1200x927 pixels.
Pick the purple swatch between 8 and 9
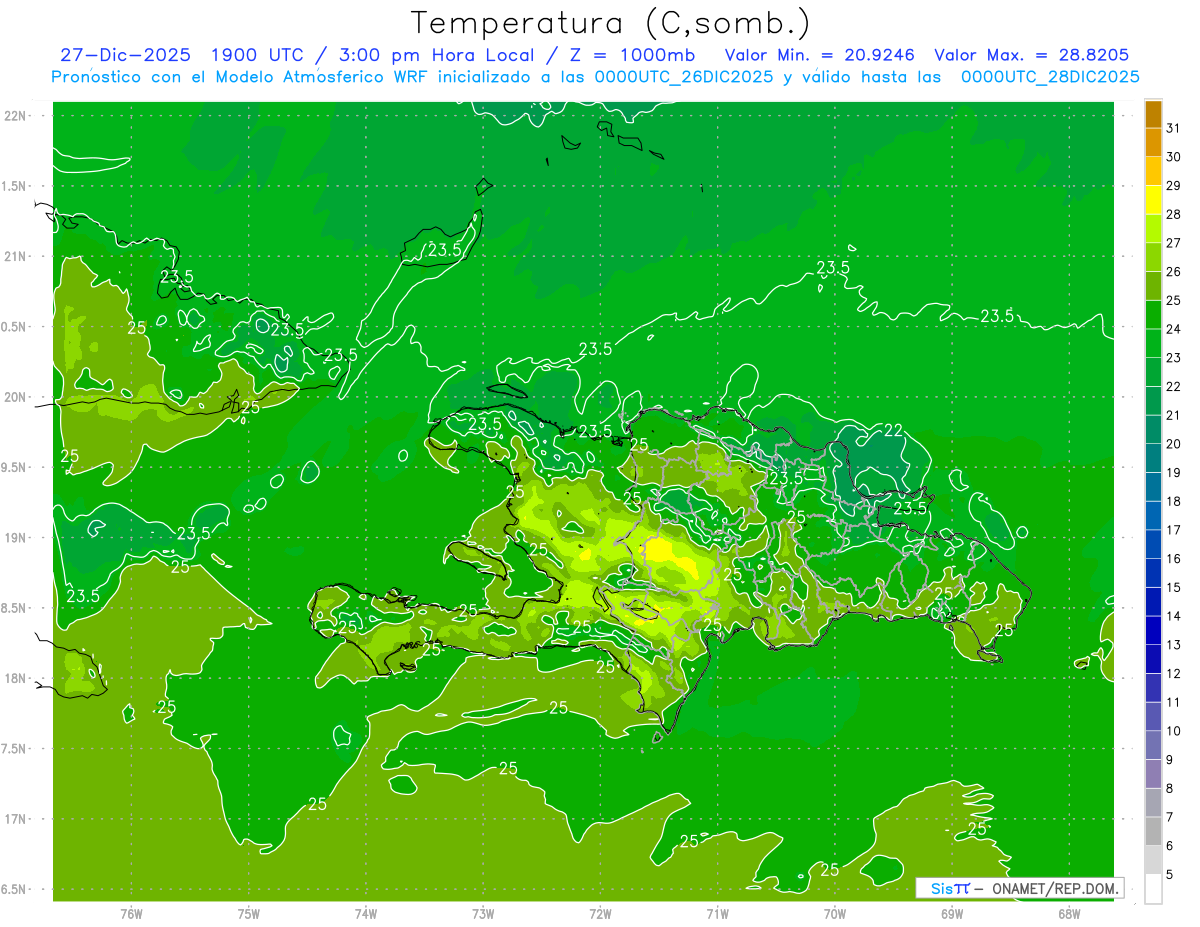coord(1153,774)
